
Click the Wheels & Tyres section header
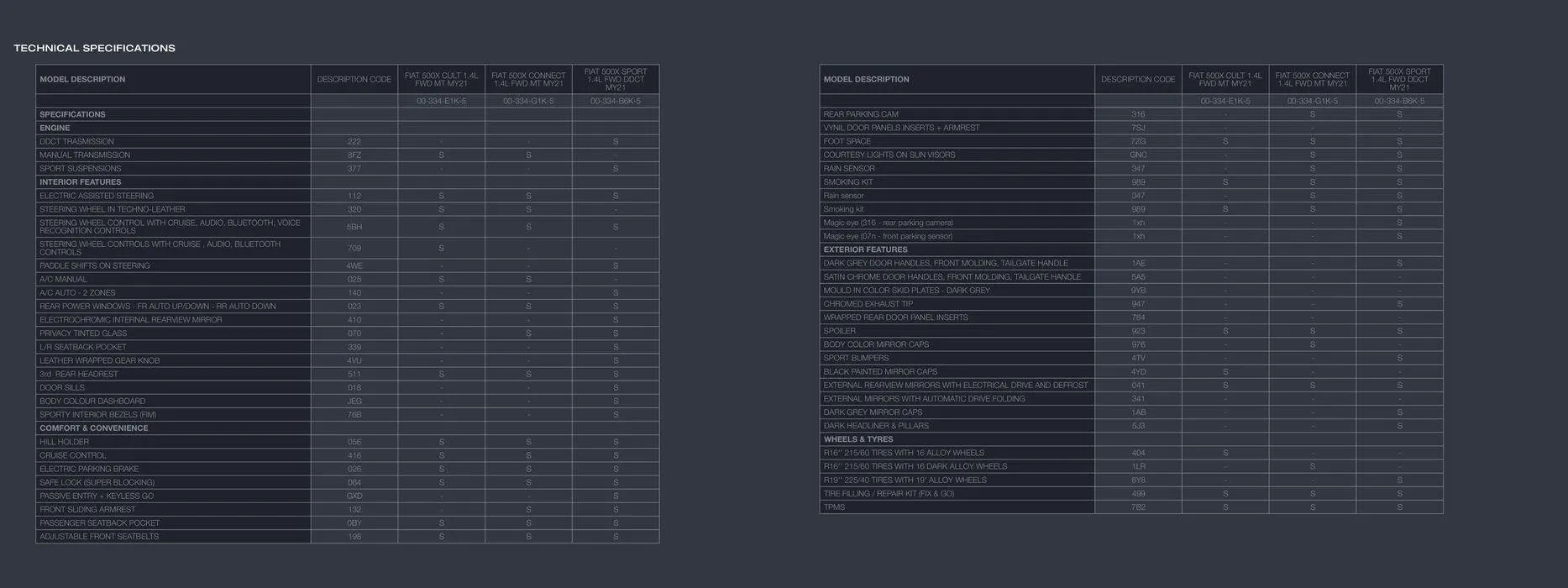click(x=858, y=439)
